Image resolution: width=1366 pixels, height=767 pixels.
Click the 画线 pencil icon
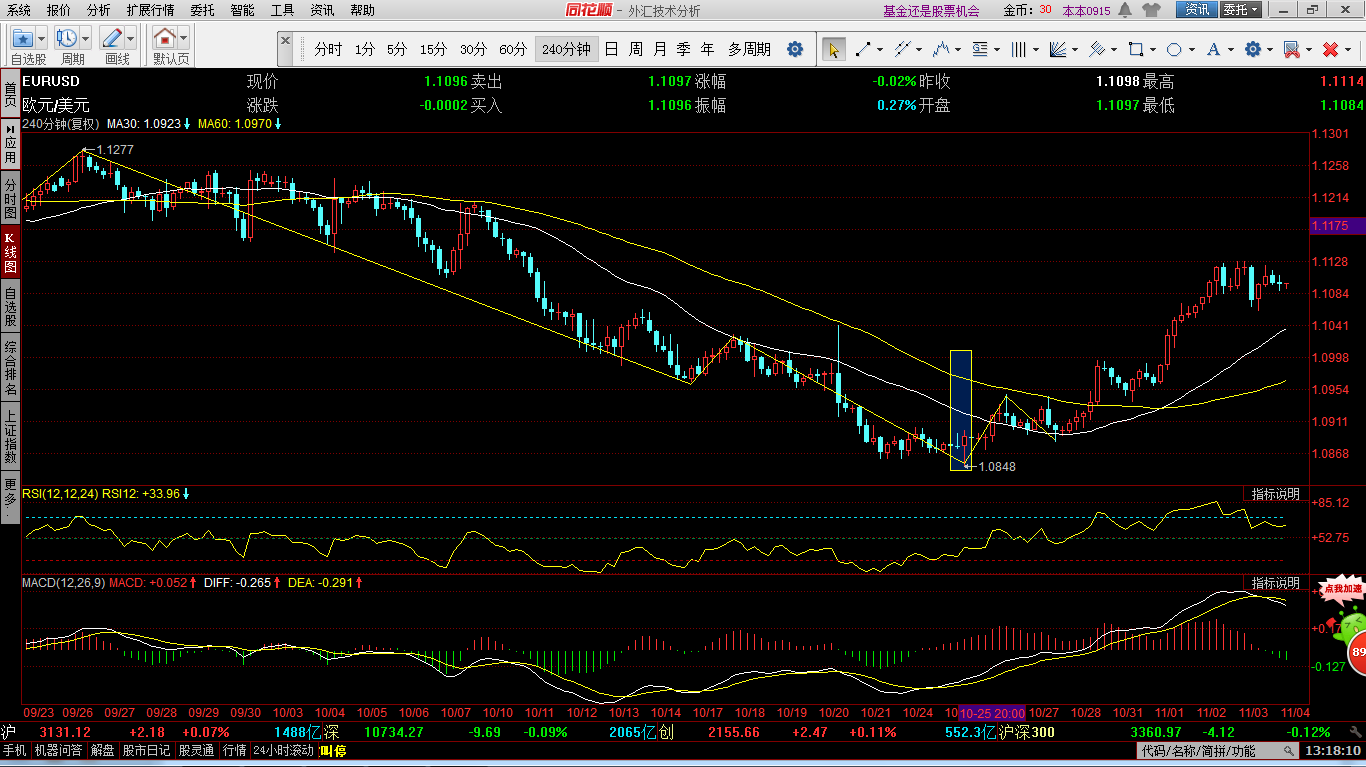pyautogui.click(x=113, y=39)
